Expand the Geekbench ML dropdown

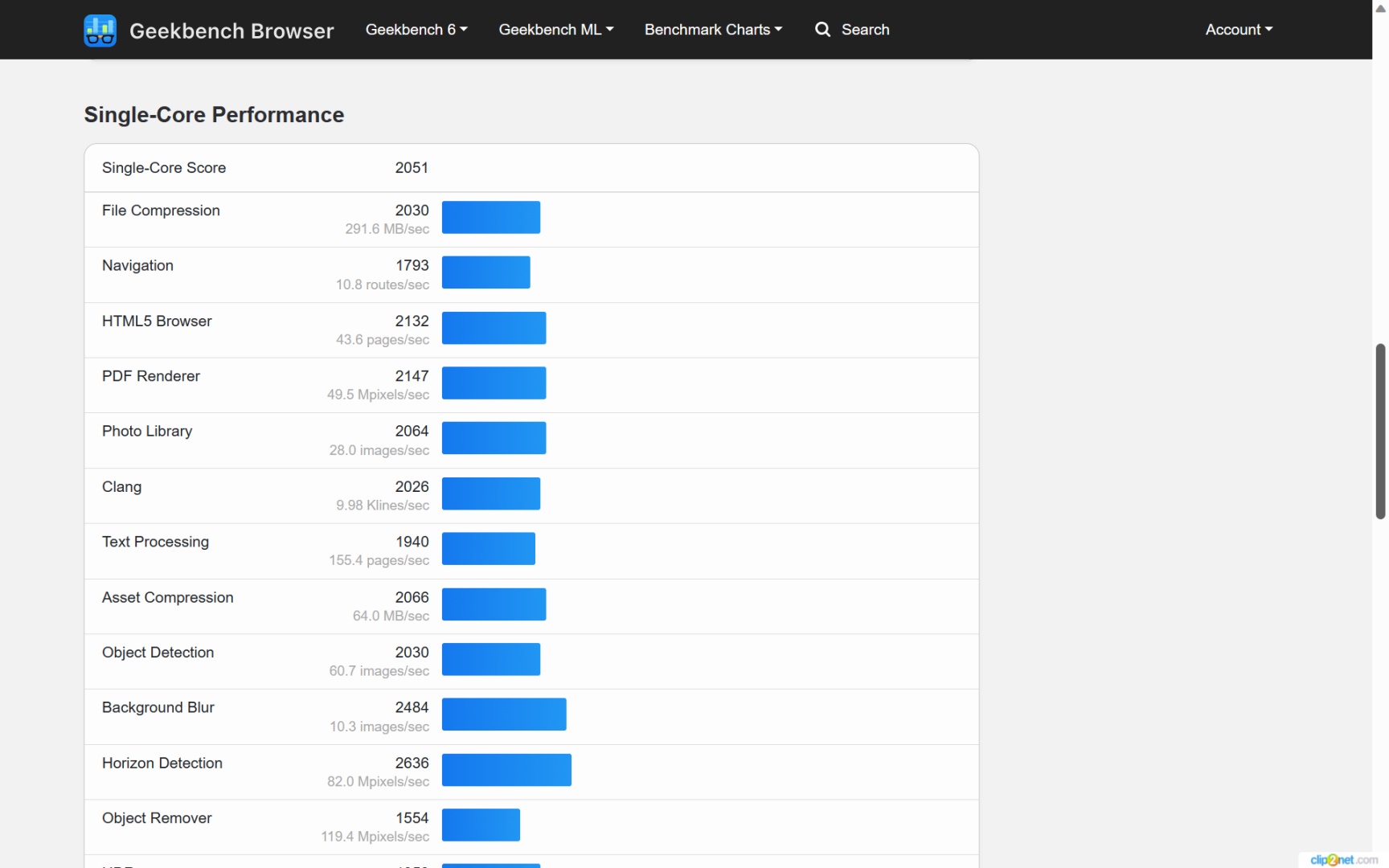(556, 30)
